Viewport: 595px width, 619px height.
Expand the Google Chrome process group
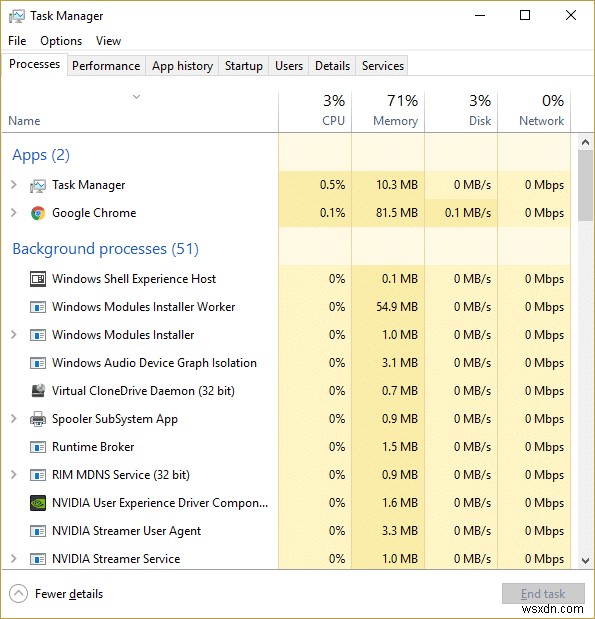tap(14, 213)
